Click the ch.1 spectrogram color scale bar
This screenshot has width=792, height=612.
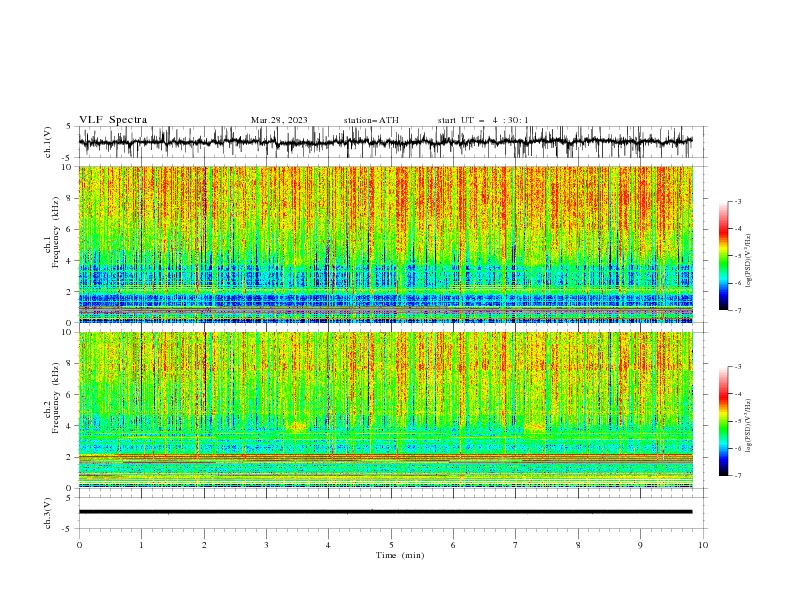(723, 256)
